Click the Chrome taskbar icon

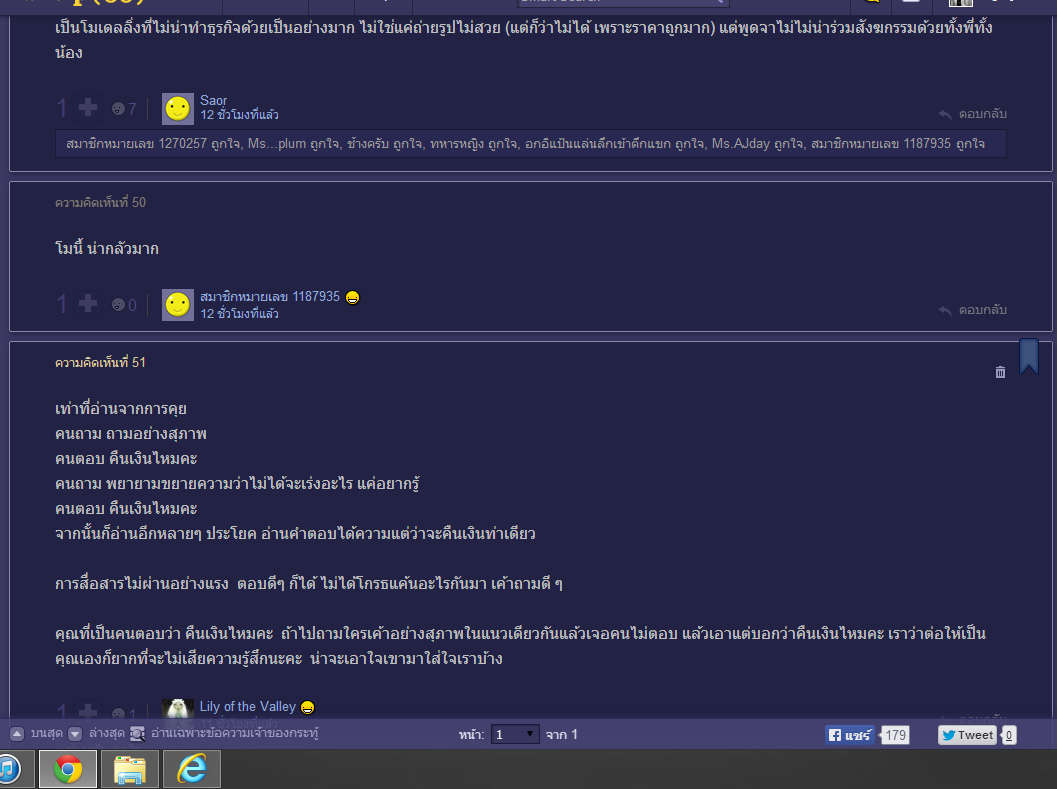68,769
